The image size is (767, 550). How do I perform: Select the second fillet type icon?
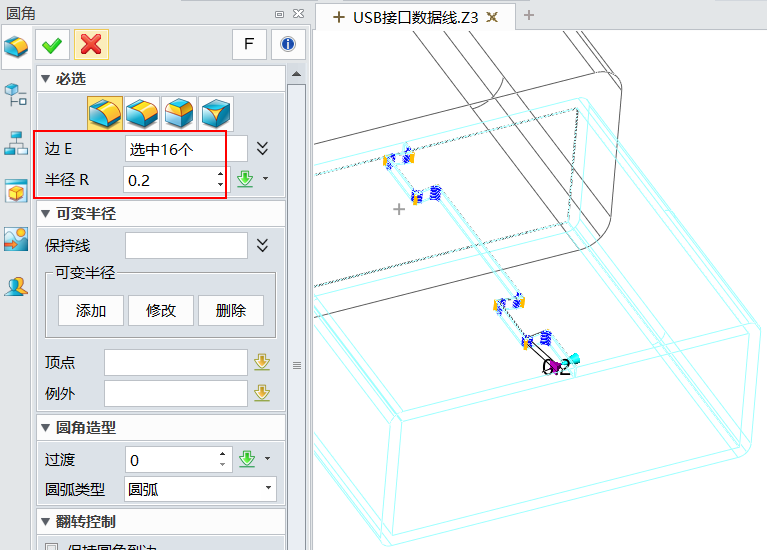142,113
